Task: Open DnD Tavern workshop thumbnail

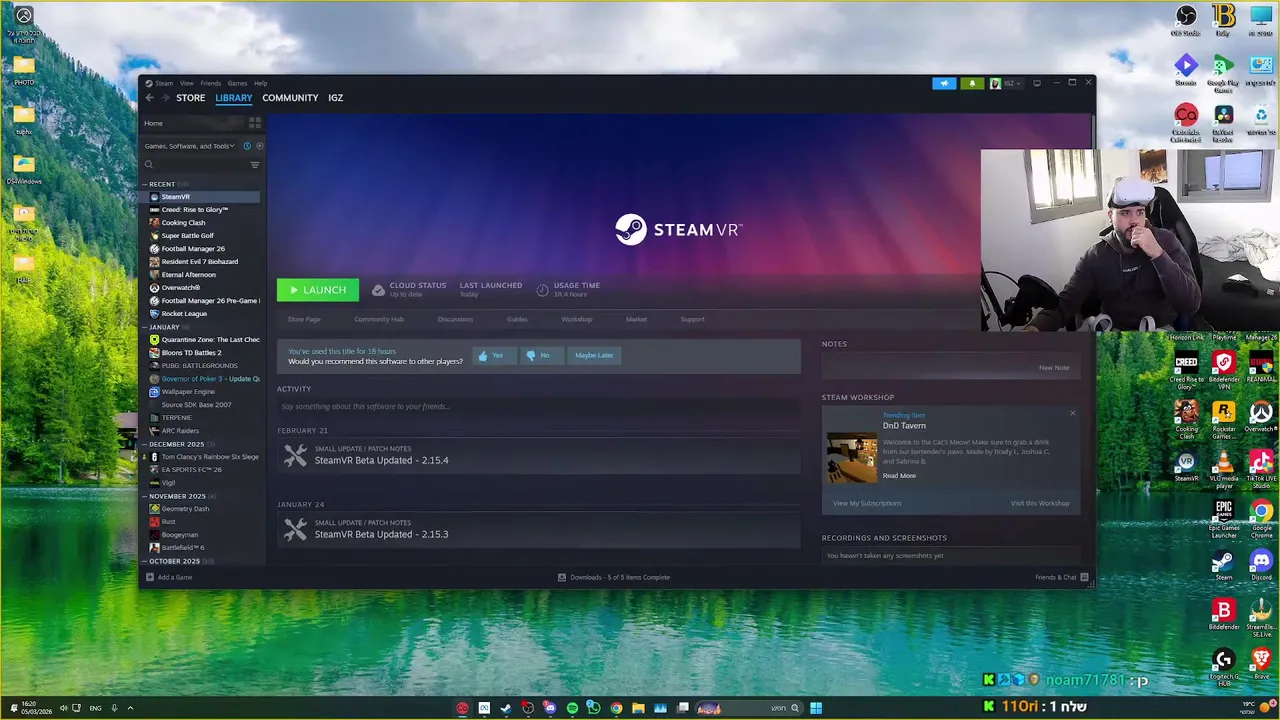Action: coord(852,458)
